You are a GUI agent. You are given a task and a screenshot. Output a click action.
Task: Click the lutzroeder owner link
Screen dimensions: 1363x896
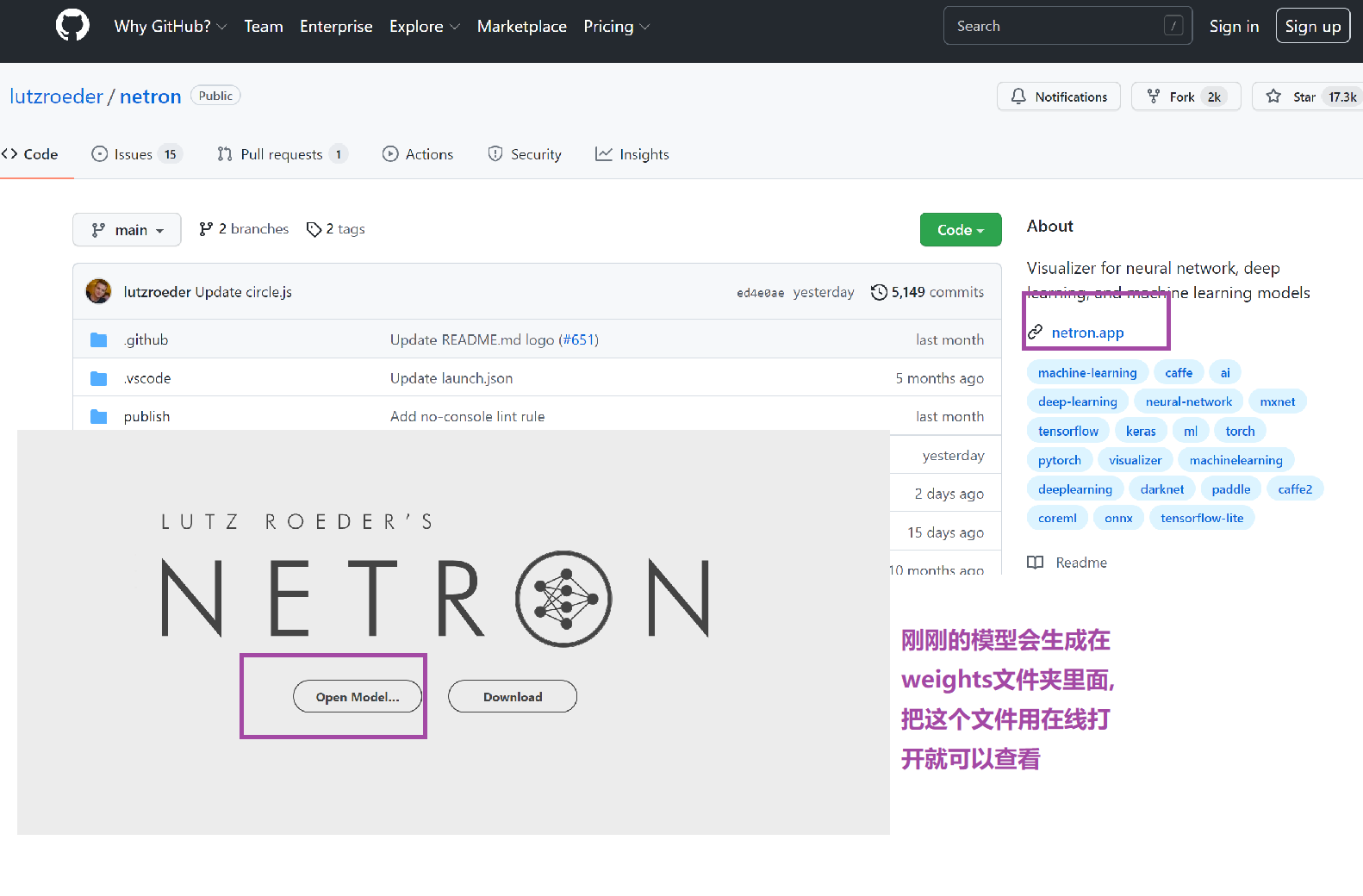(x=56, y=96)
